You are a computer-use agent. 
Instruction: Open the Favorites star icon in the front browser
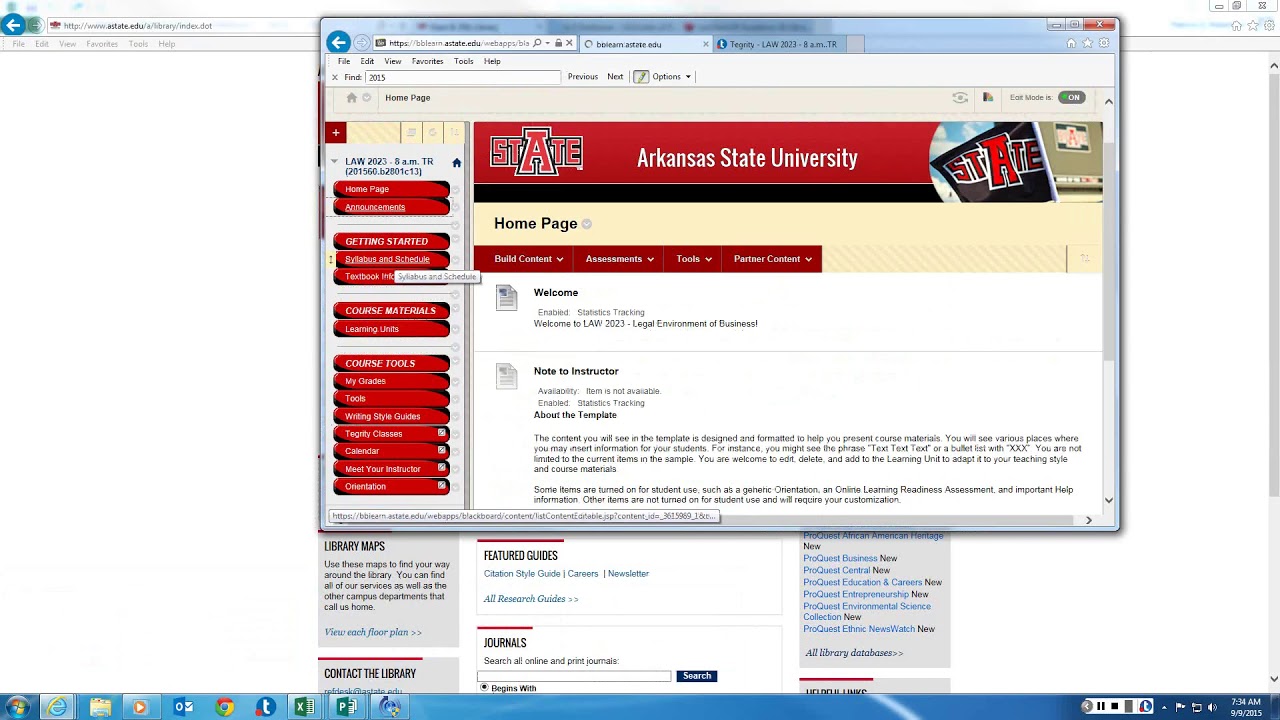[x=1088, y=43]
